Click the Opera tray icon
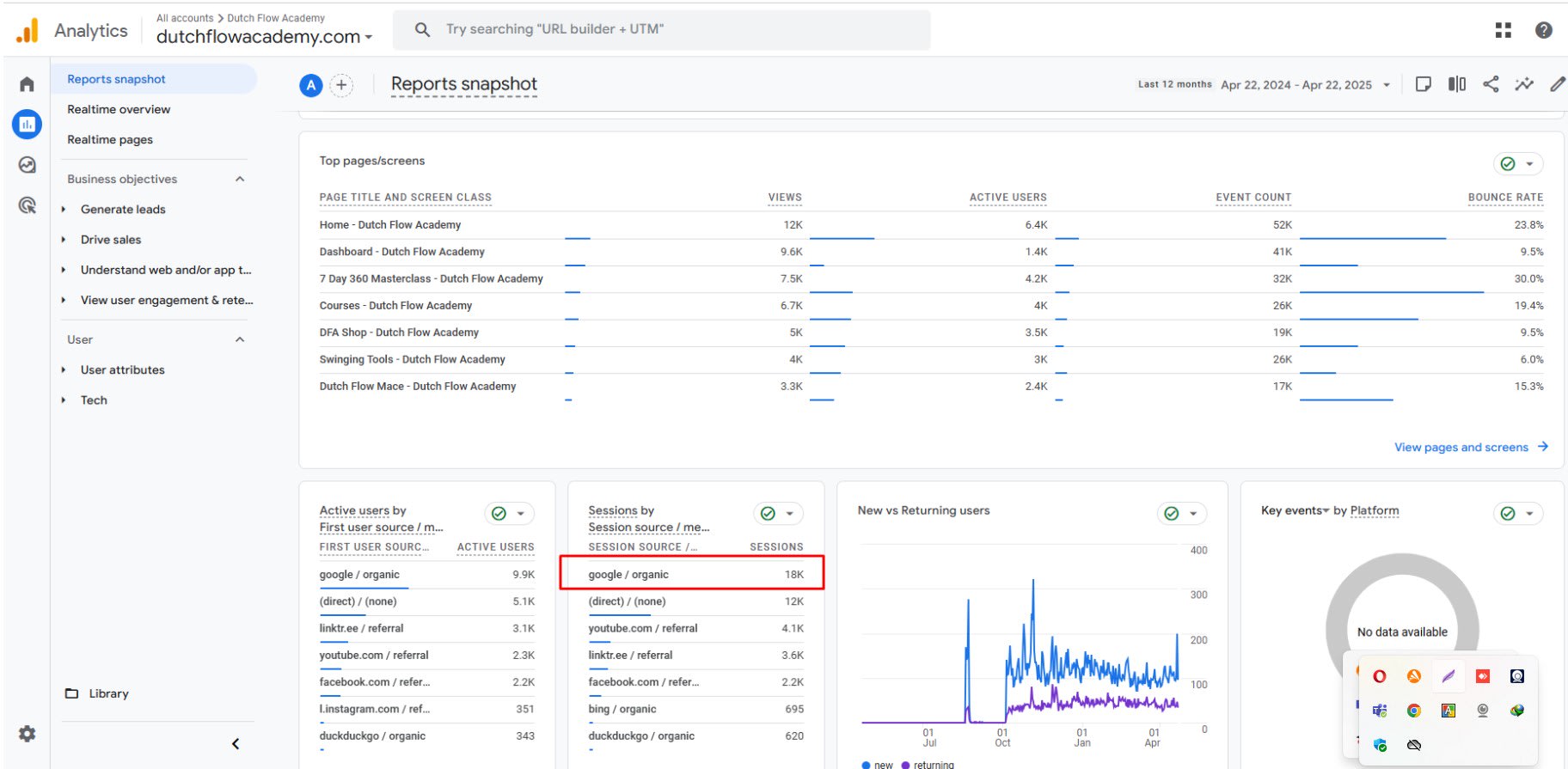The width and height of the screenshot is (1568, 769). 1379,676
